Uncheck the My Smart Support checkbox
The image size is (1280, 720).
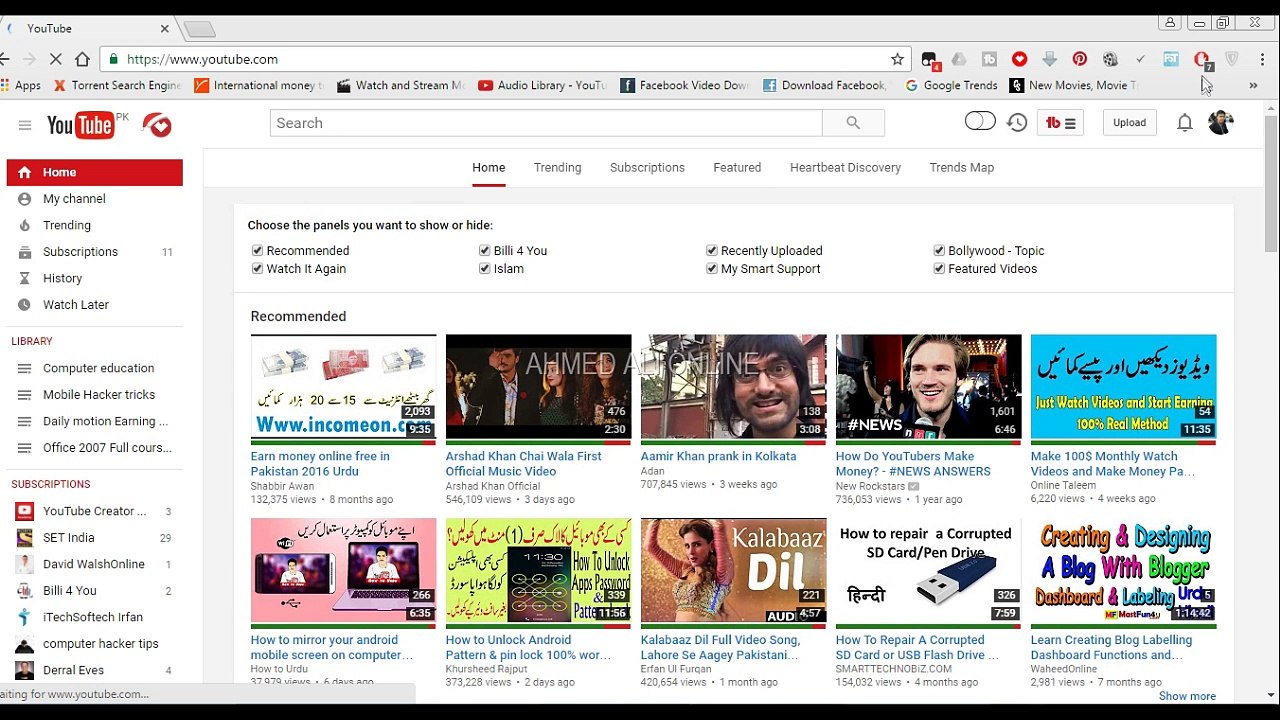(712, 269)
